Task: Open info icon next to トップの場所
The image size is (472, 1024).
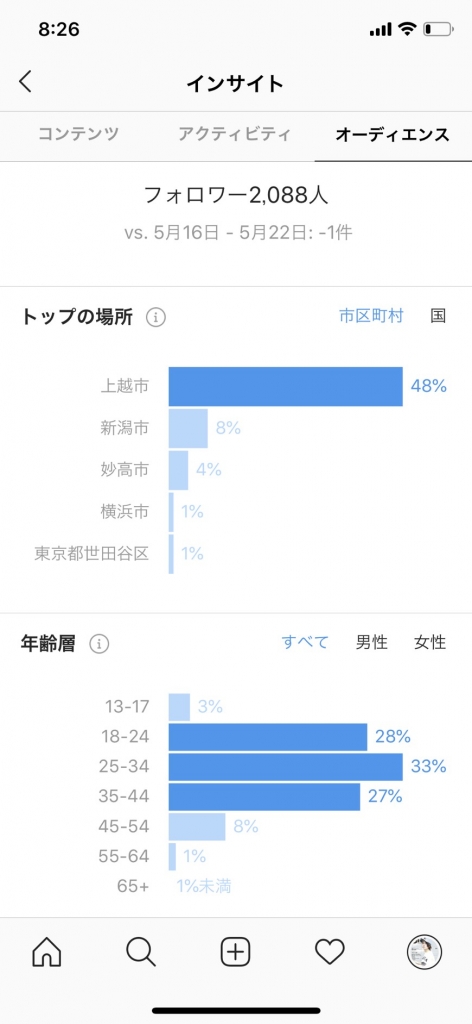Action: pos(156,318)
